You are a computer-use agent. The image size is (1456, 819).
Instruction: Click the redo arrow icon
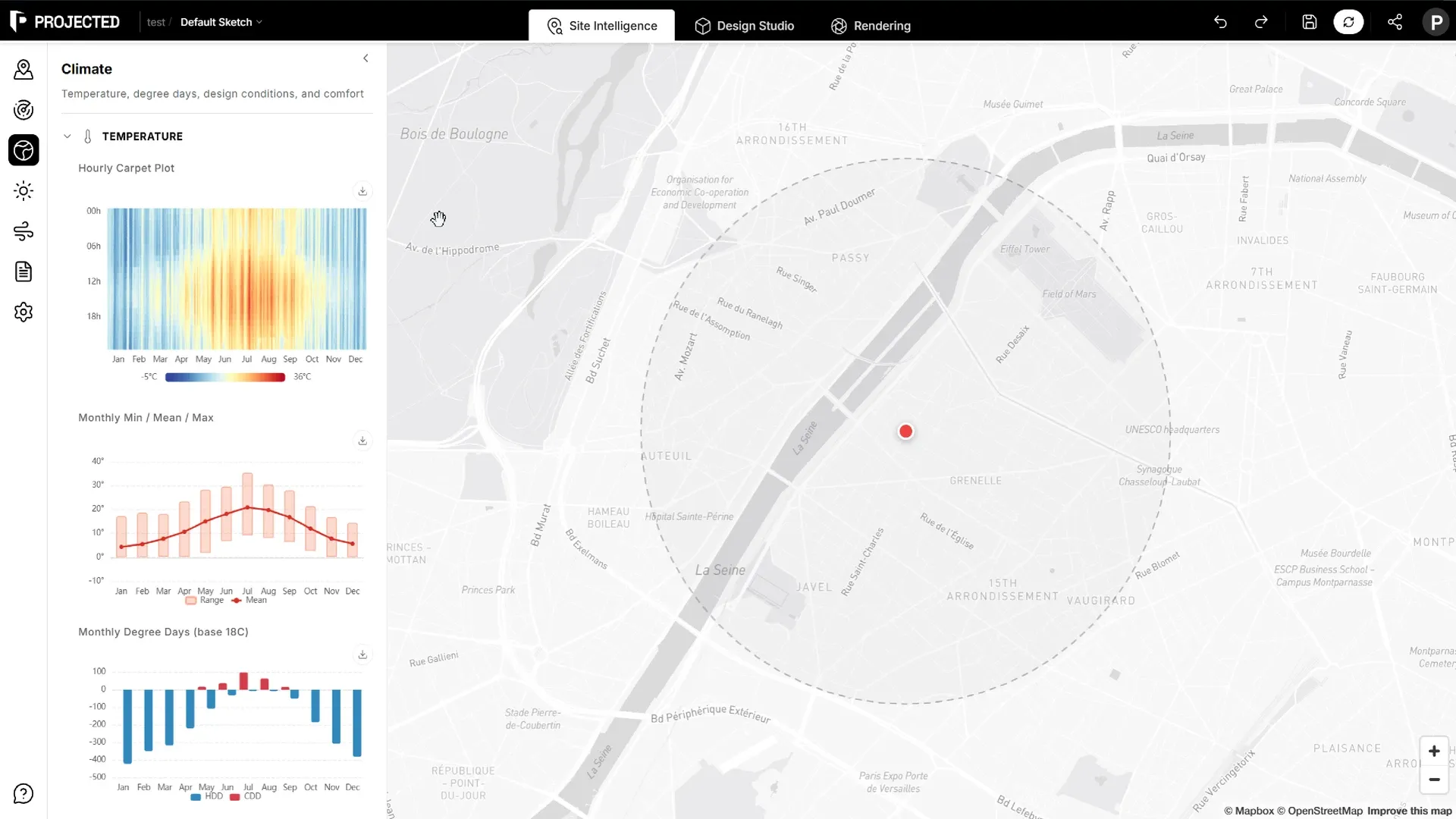(1261, 22)
